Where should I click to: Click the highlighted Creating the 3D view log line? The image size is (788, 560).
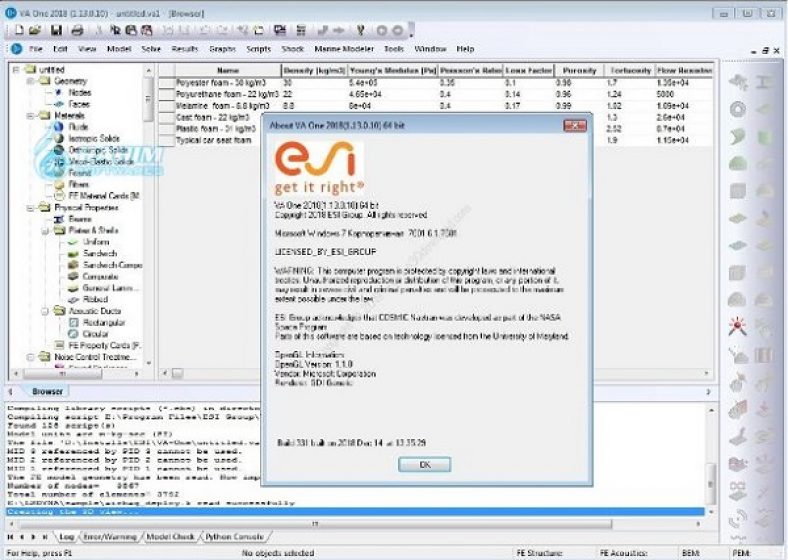[355, 512]
